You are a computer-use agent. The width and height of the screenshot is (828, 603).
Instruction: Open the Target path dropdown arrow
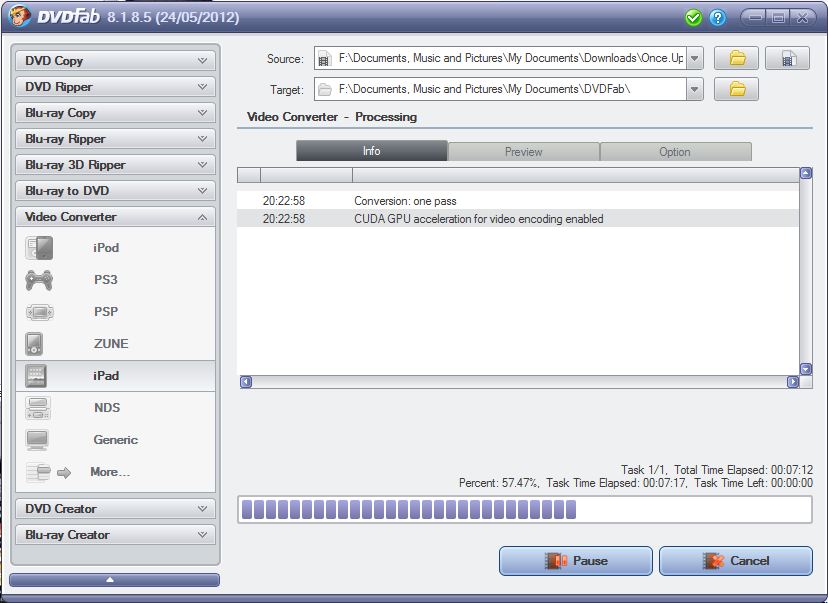[695, 89]
